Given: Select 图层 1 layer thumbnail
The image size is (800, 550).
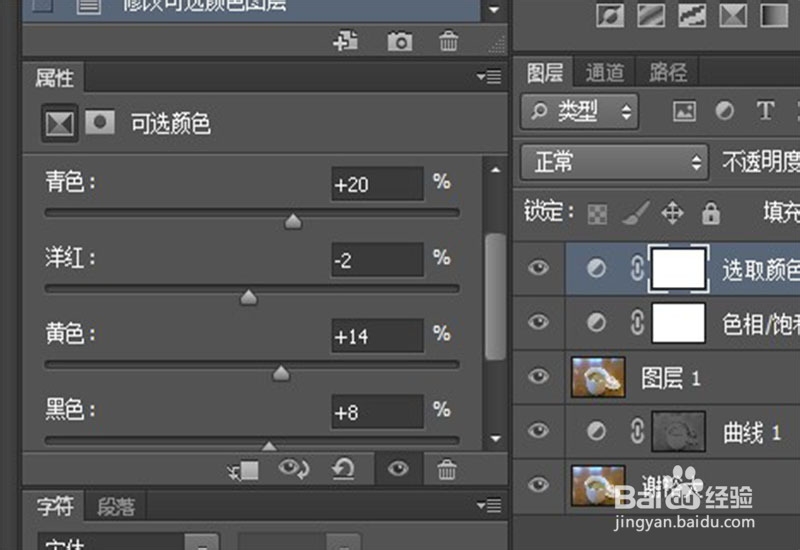Looking at the screenshot, I should [598, 377].
